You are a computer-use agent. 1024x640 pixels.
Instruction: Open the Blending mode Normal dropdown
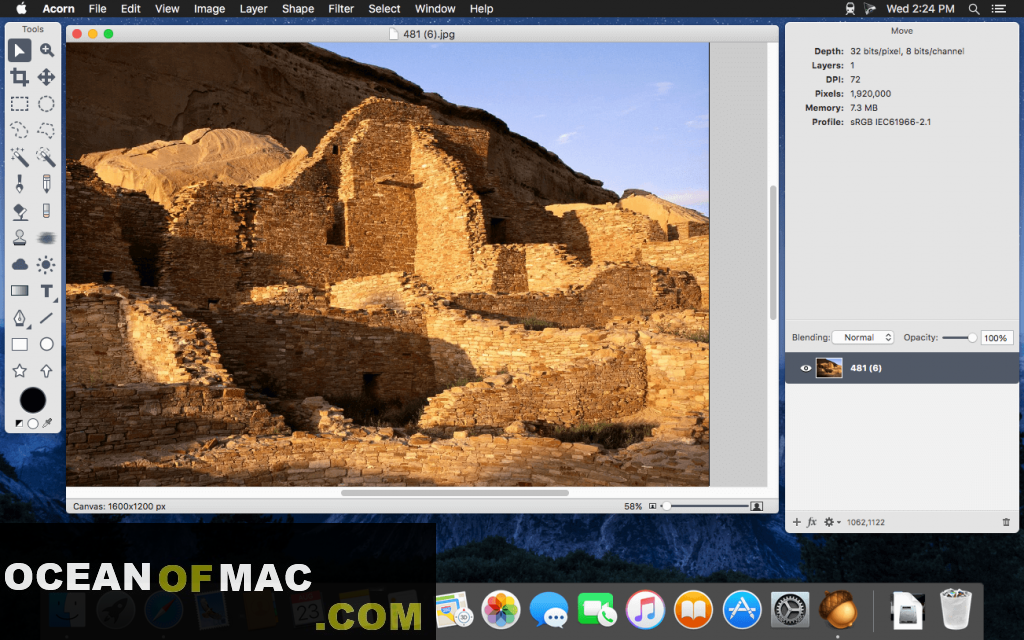(863, 338)
